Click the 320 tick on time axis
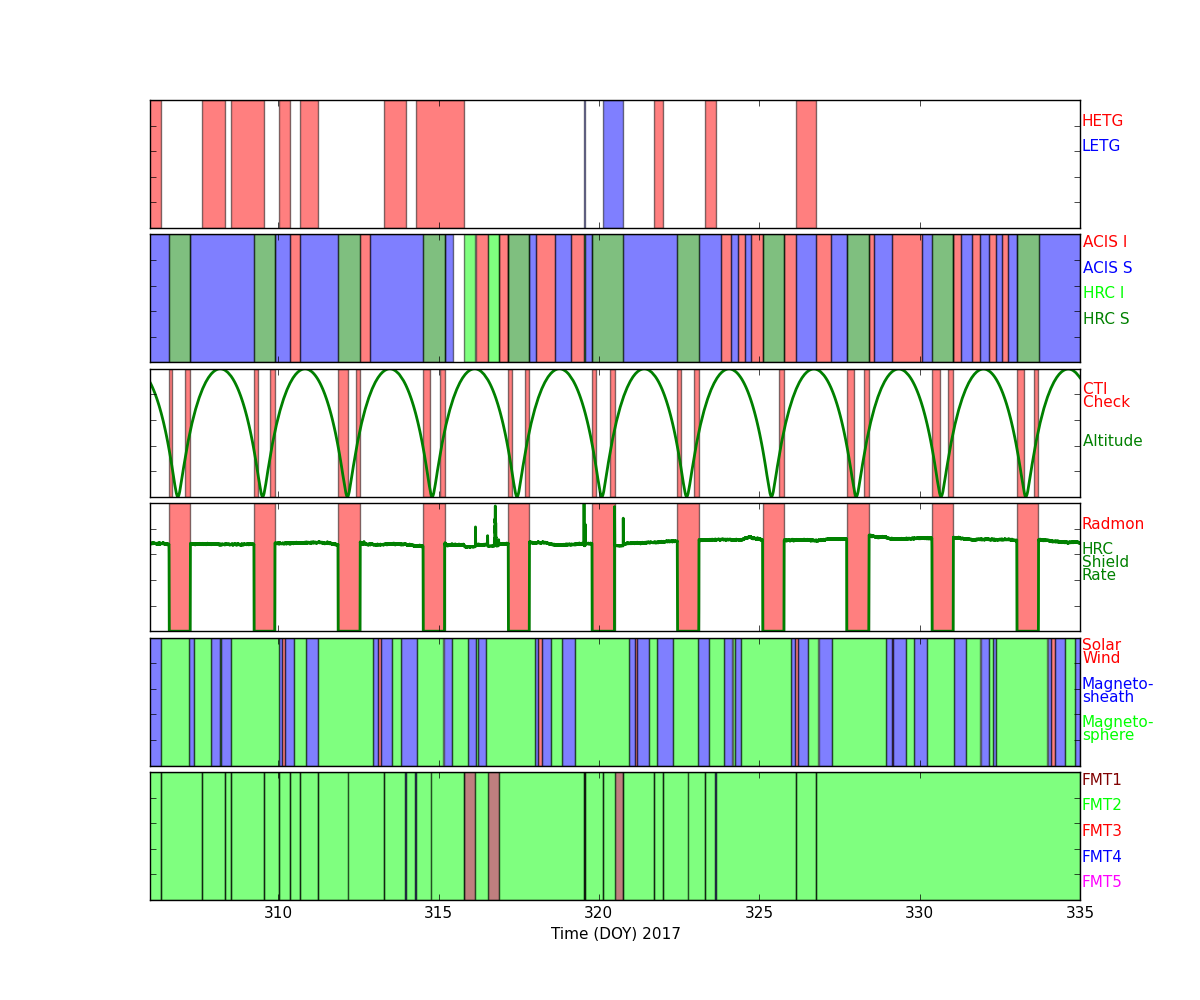 pyautogui.click(x=598, y=913)
